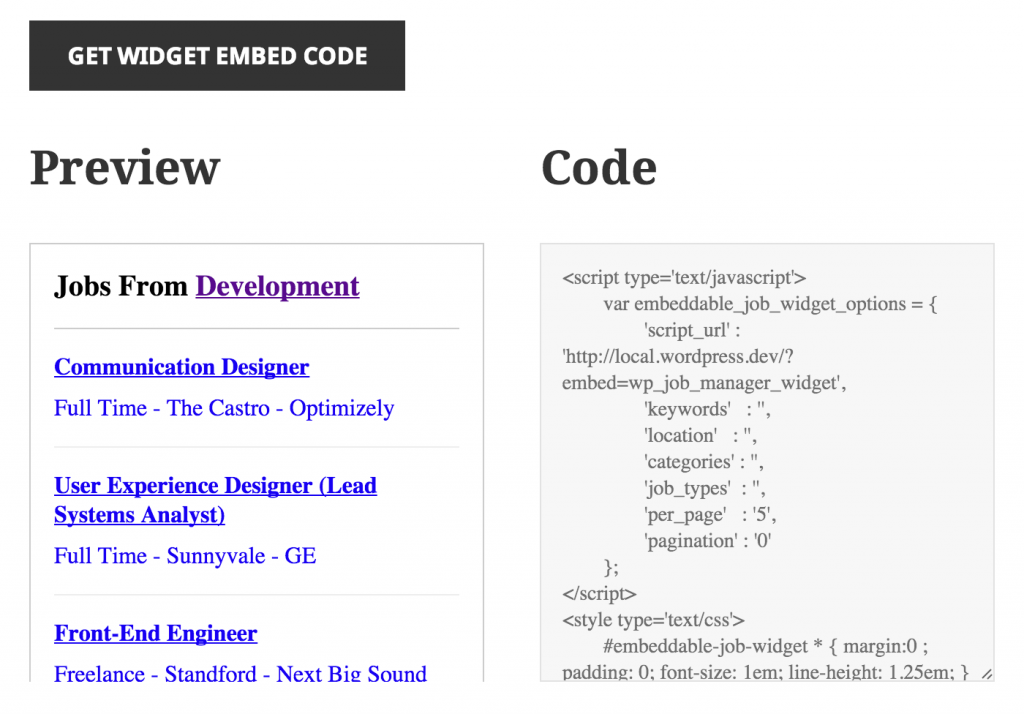Open the Development category link
This screenshot has height=714, width=1024.
pos(277,286)
